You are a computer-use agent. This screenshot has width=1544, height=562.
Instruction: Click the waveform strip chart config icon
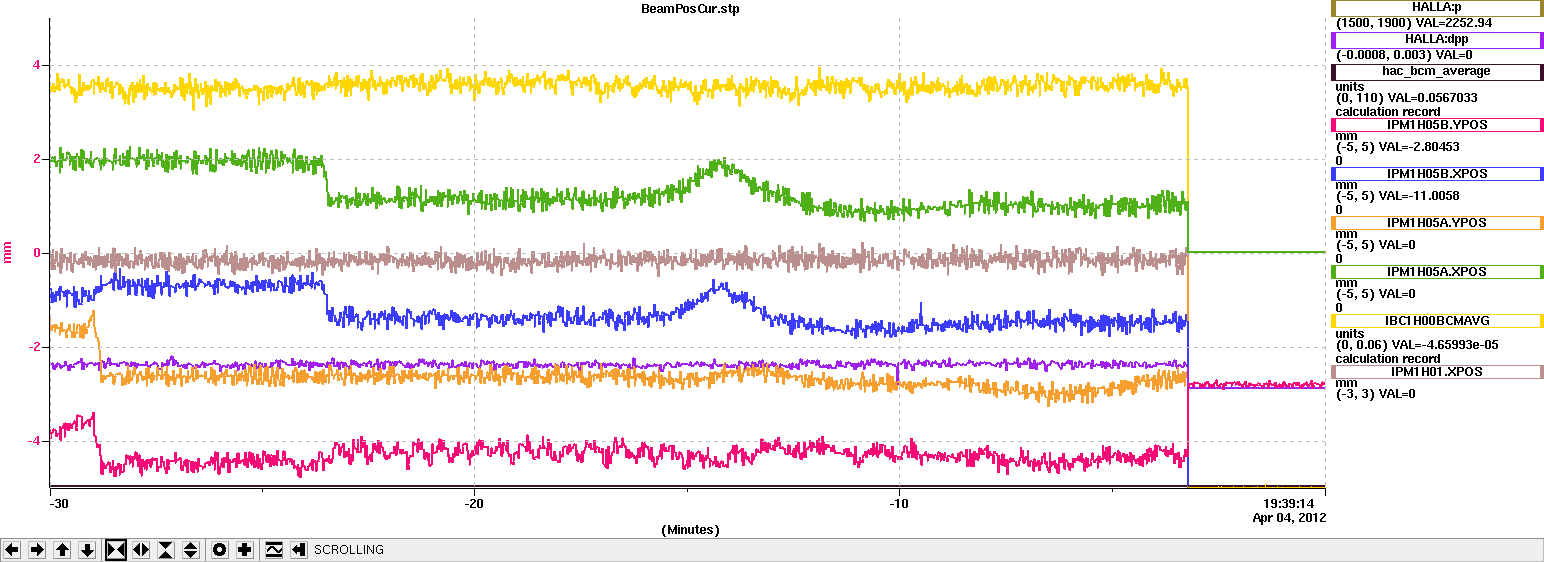point(274,550)
